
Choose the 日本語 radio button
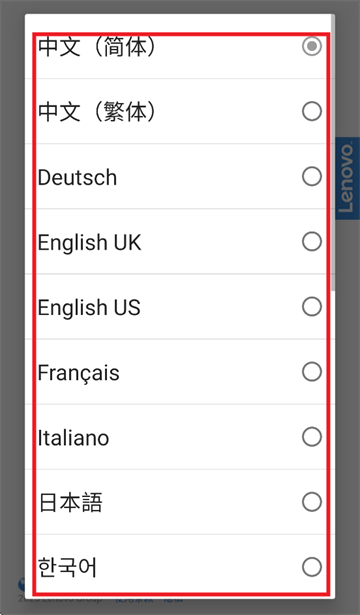(x=312, y=502)
